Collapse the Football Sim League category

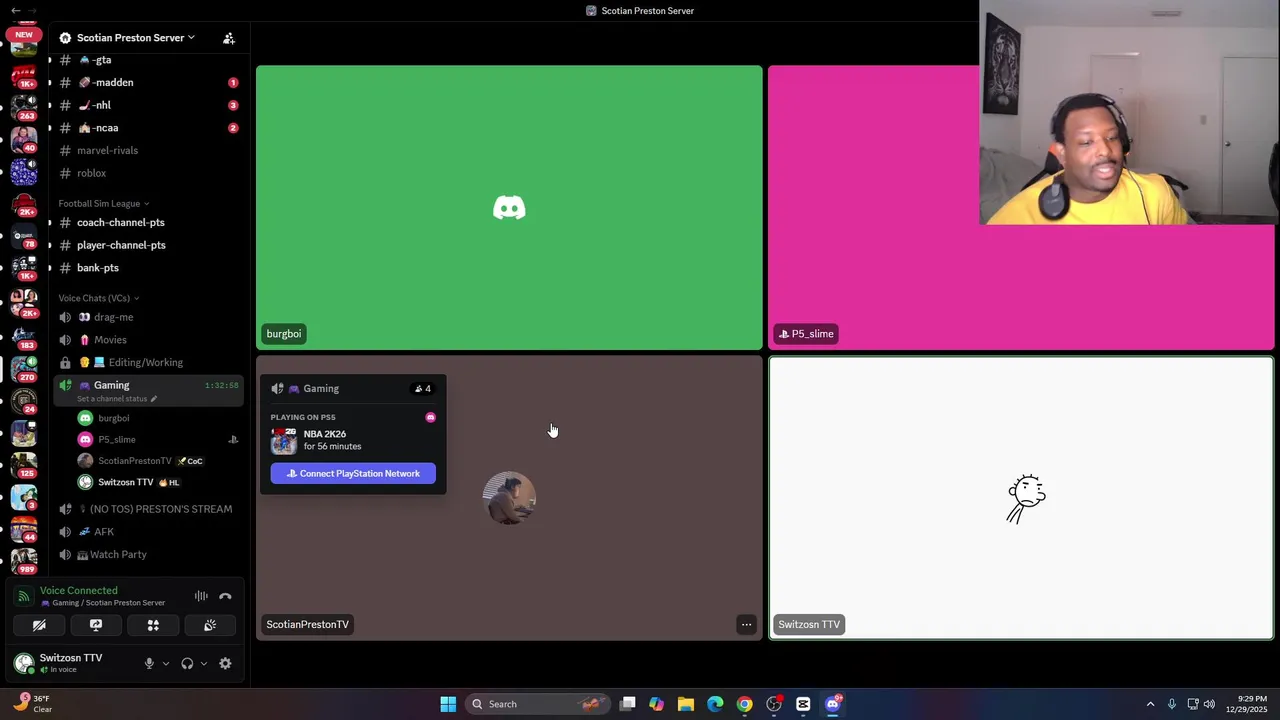(x=104, y=204)
